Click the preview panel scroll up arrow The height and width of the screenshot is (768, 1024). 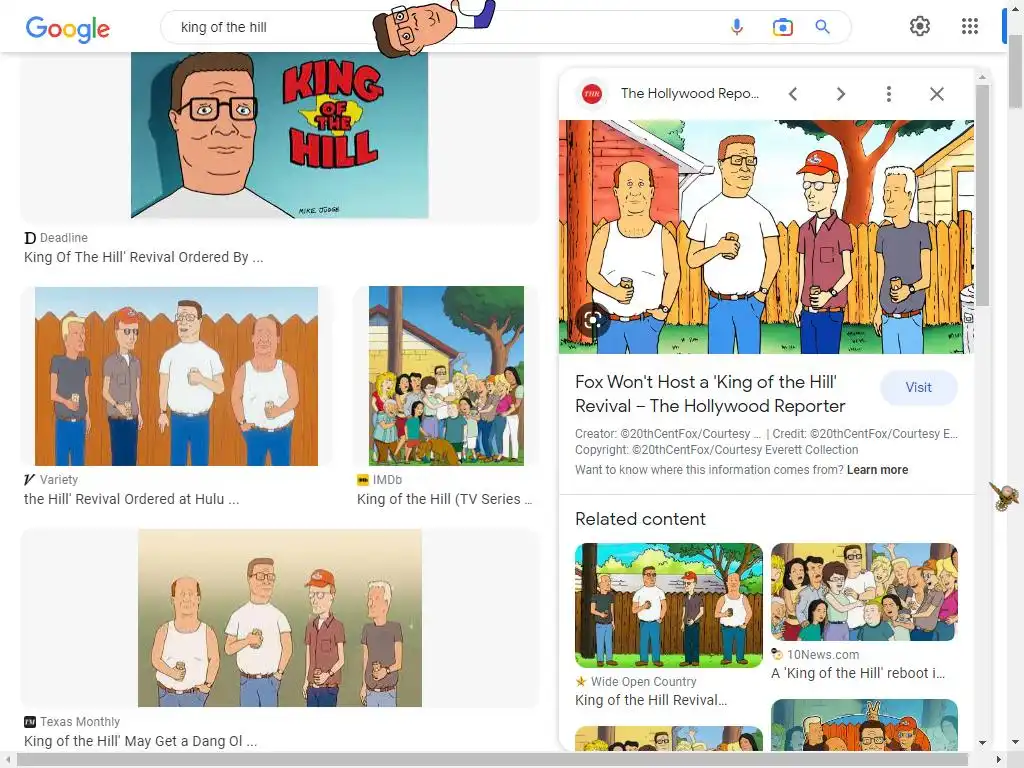(x=982, y=77)
